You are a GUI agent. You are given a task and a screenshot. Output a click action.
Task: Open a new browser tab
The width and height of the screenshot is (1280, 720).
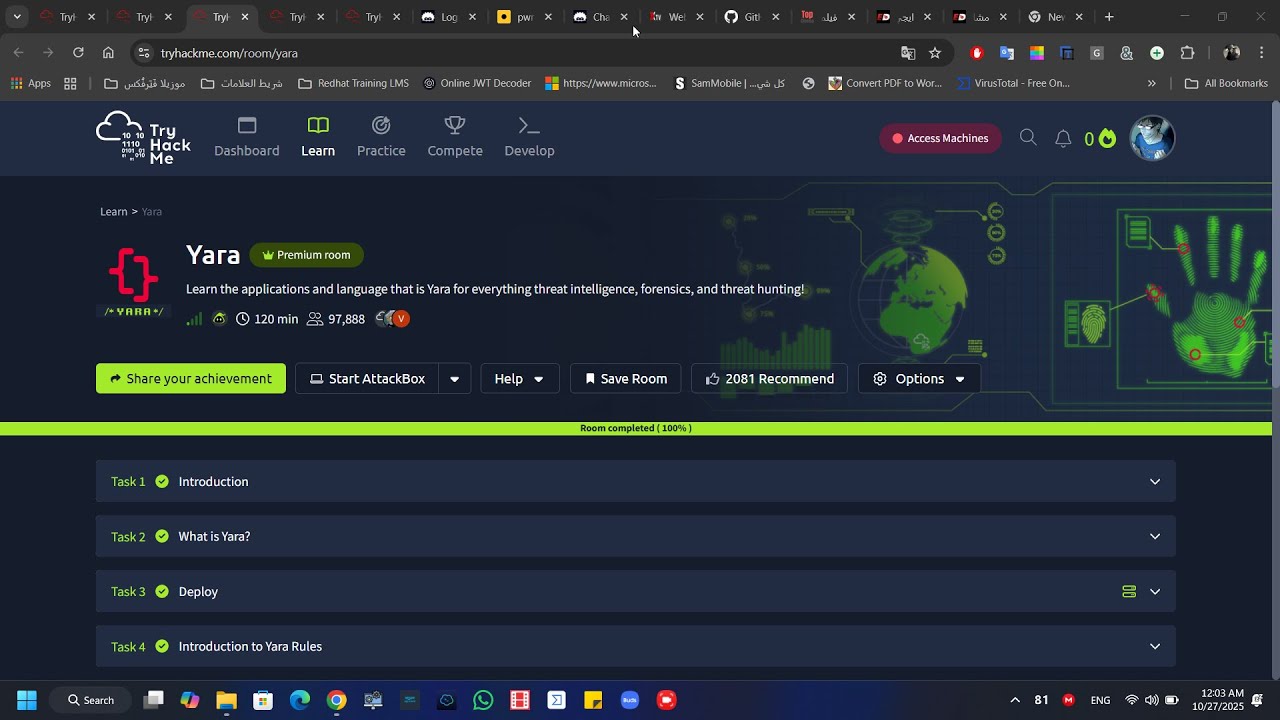[1109, 17]
